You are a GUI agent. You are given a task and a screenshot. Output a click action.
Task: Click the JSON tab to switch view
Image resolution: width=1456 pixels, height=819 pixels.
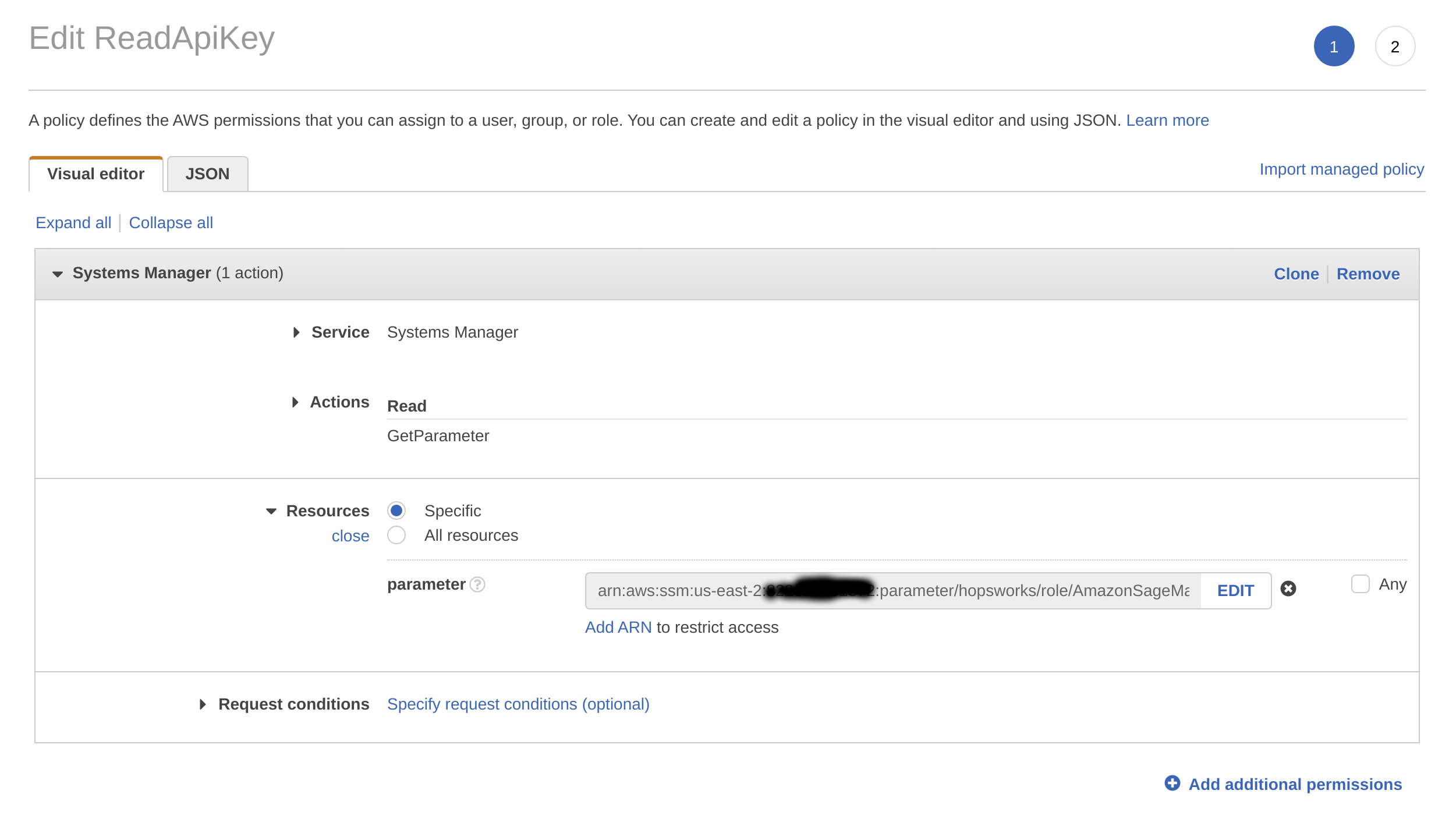click(206, 174)
